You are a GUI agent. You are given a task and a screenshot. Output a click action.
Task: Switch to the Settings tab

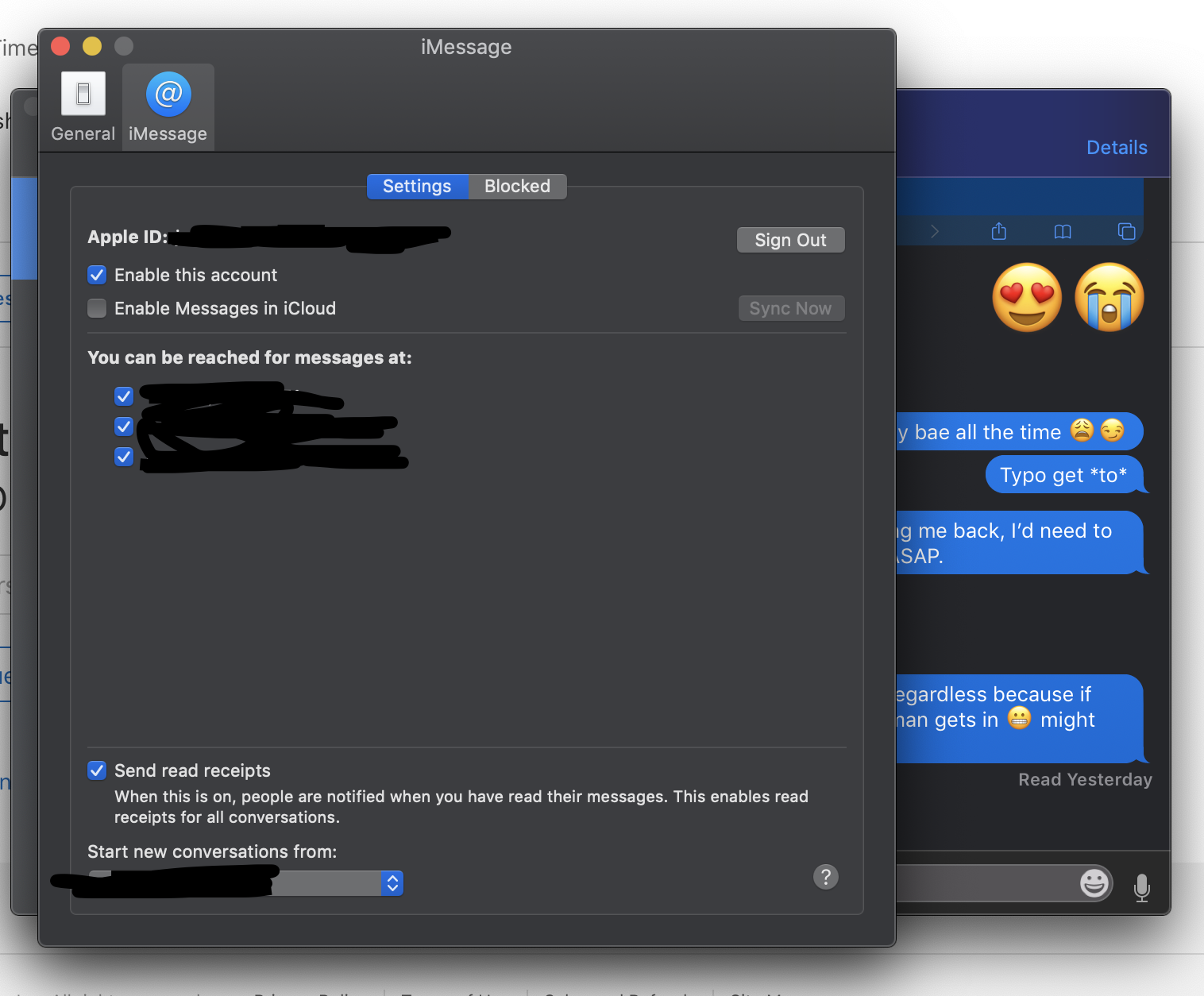click(x=417, y=187)
